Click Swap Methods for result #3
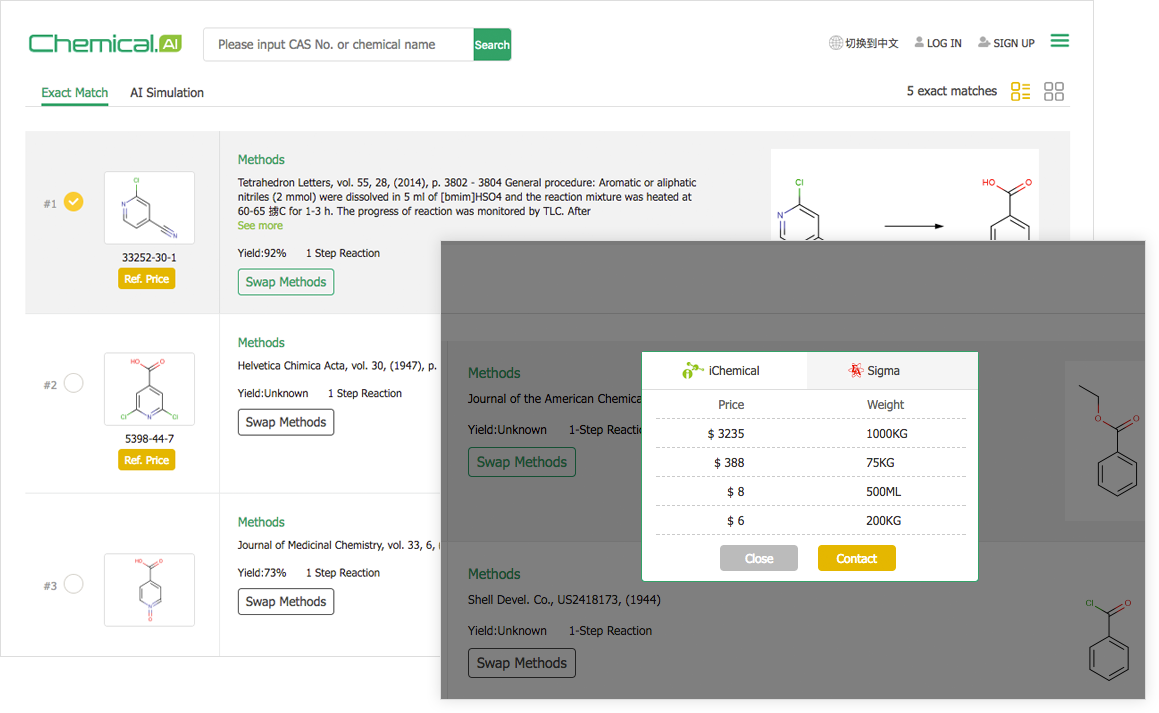Image resolution: width=1159 pixels, height=713 pixels. tap(286, 601)
